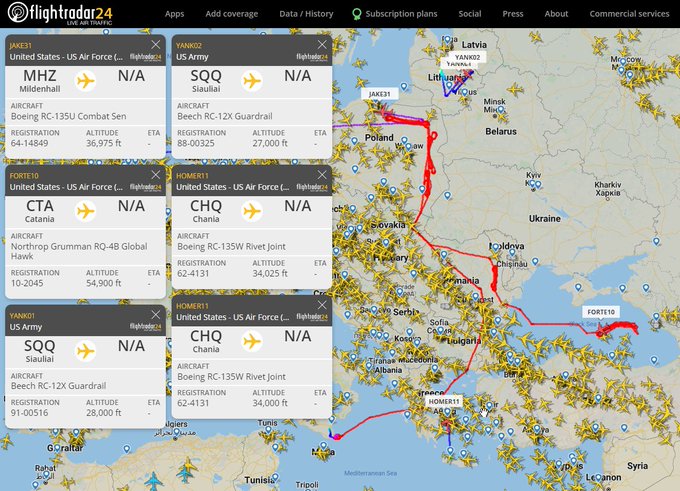The image size is (680, 491).
Task: Click the altitude value 34,000 ft
Action: tap(270, 403)
